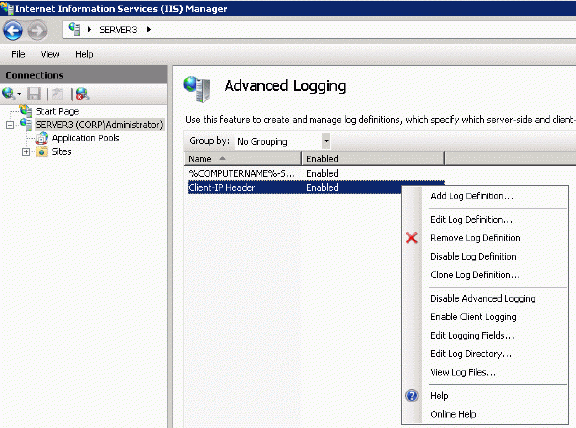Click the Up one level icon
The width and height of the screenshot is (576, 428).
[x=57, y=94]
